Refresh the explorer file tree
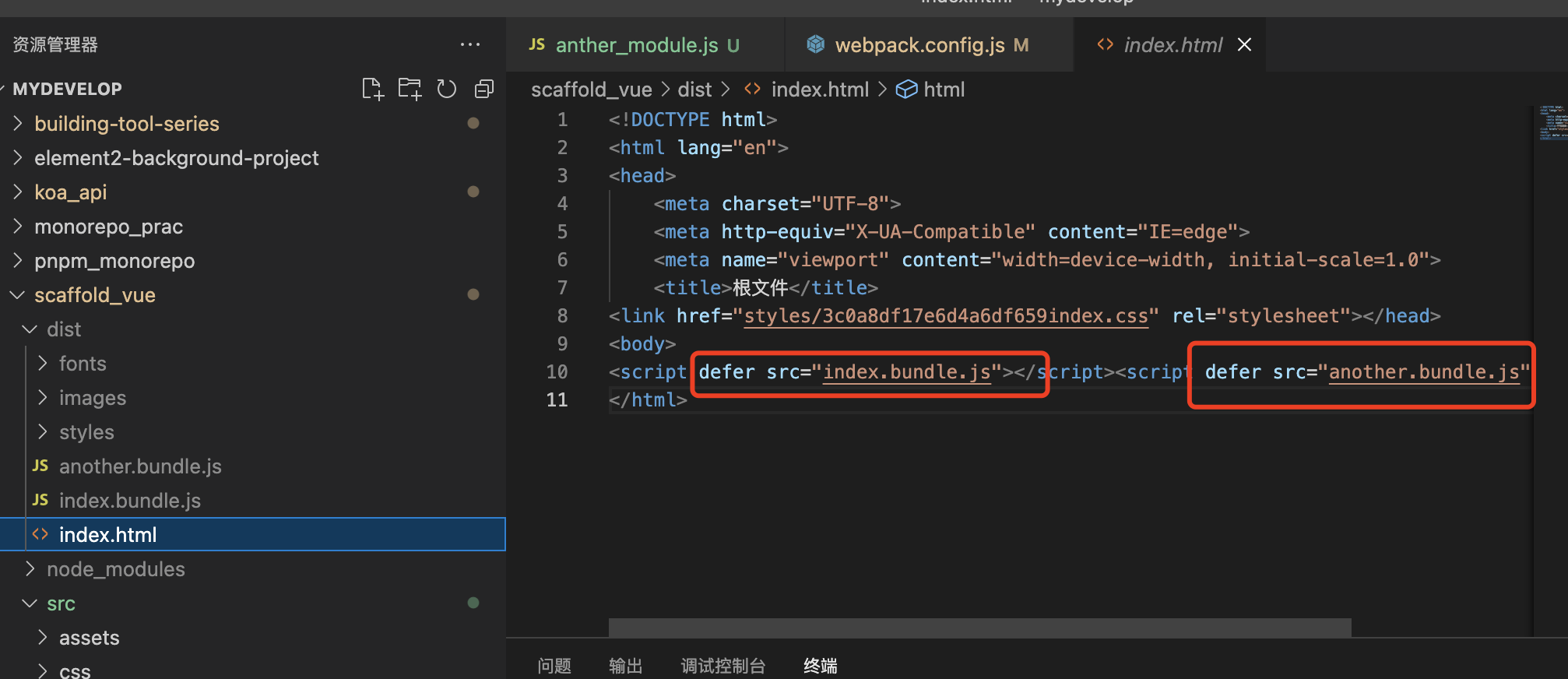 (x=446, y=89)
